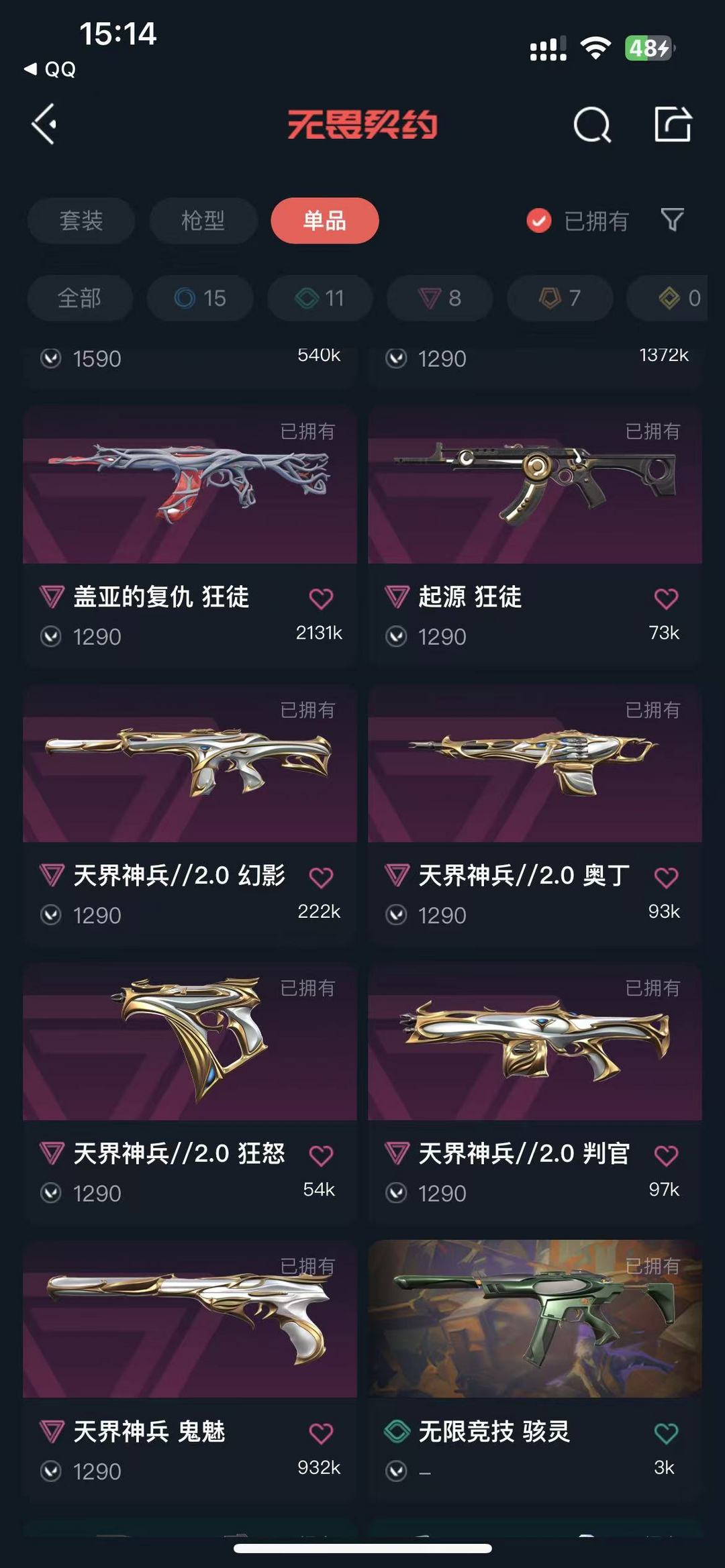Screen dimensions: 725x1568
Task: Tap heart on 天界神兵 鬼魅
Action: 321,1433
